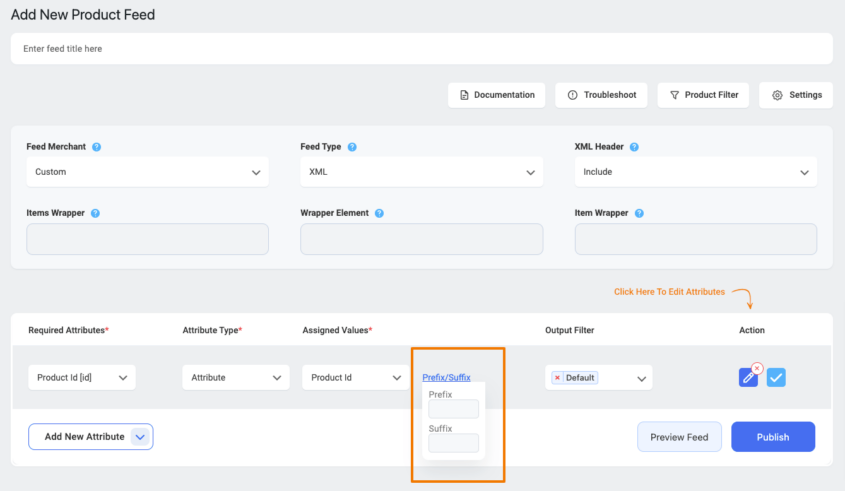The width and height of the screenshot is (845, 491).
Task: Open the Product Filter options
Action: [x=703, y=95]
